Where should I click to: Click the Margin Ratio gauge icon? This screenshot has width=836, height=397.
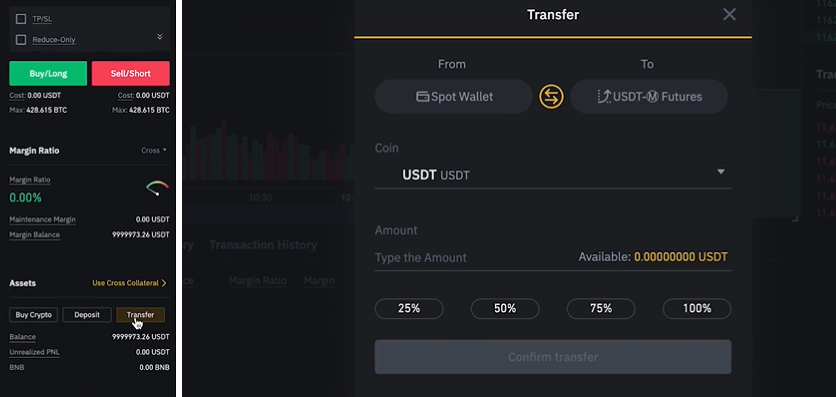[157, 188]
